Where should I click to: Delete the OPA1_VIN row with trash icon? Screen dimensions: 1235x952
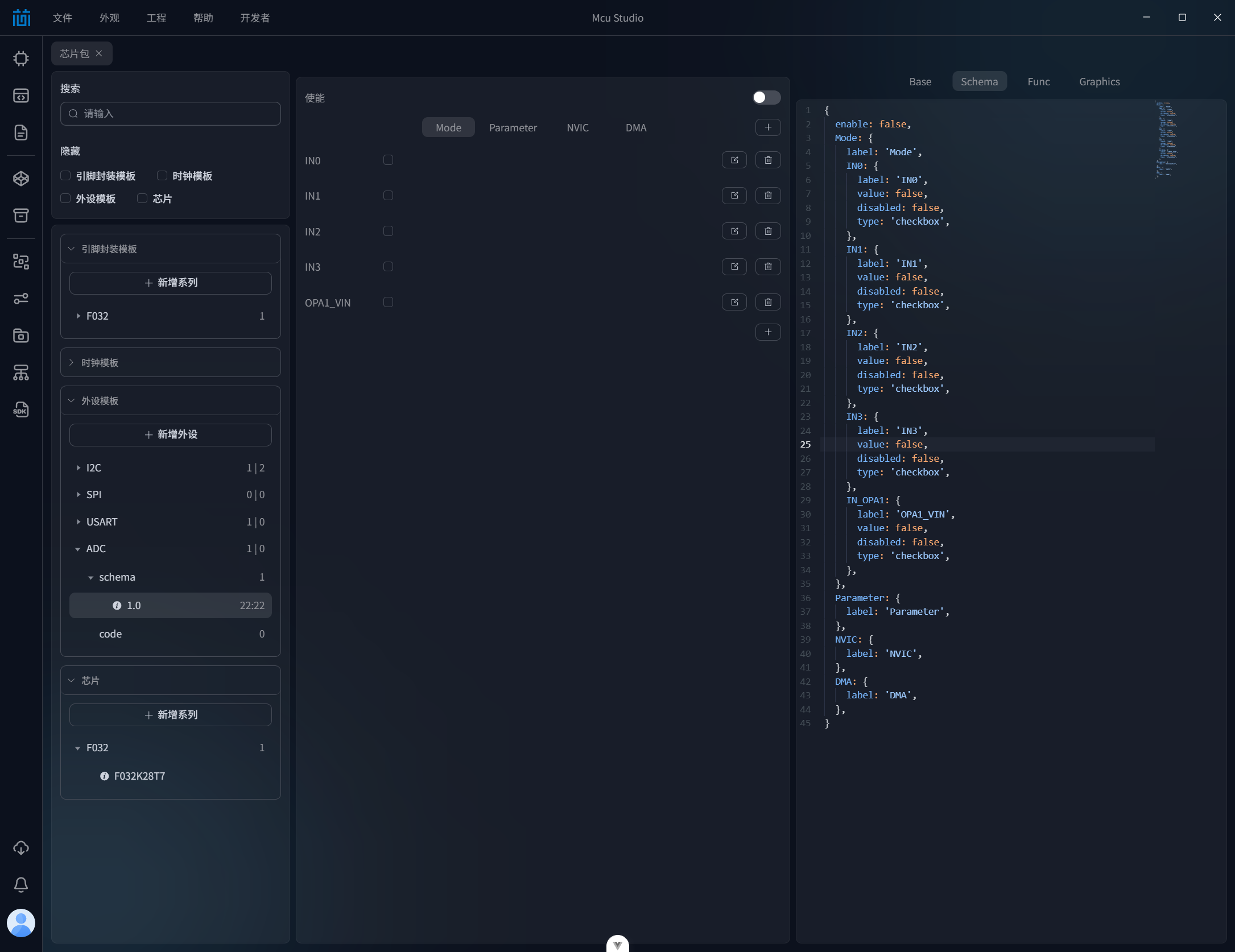pyautogui.click(x=767, y=303)
